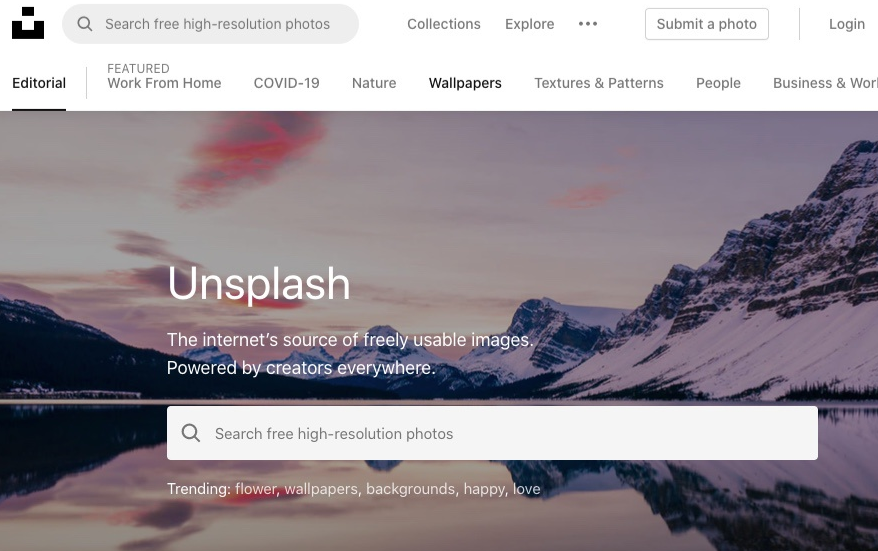Screen dimensions: 878x551
Task: Click the trending term happy
Action: click(x=484, y=489)
